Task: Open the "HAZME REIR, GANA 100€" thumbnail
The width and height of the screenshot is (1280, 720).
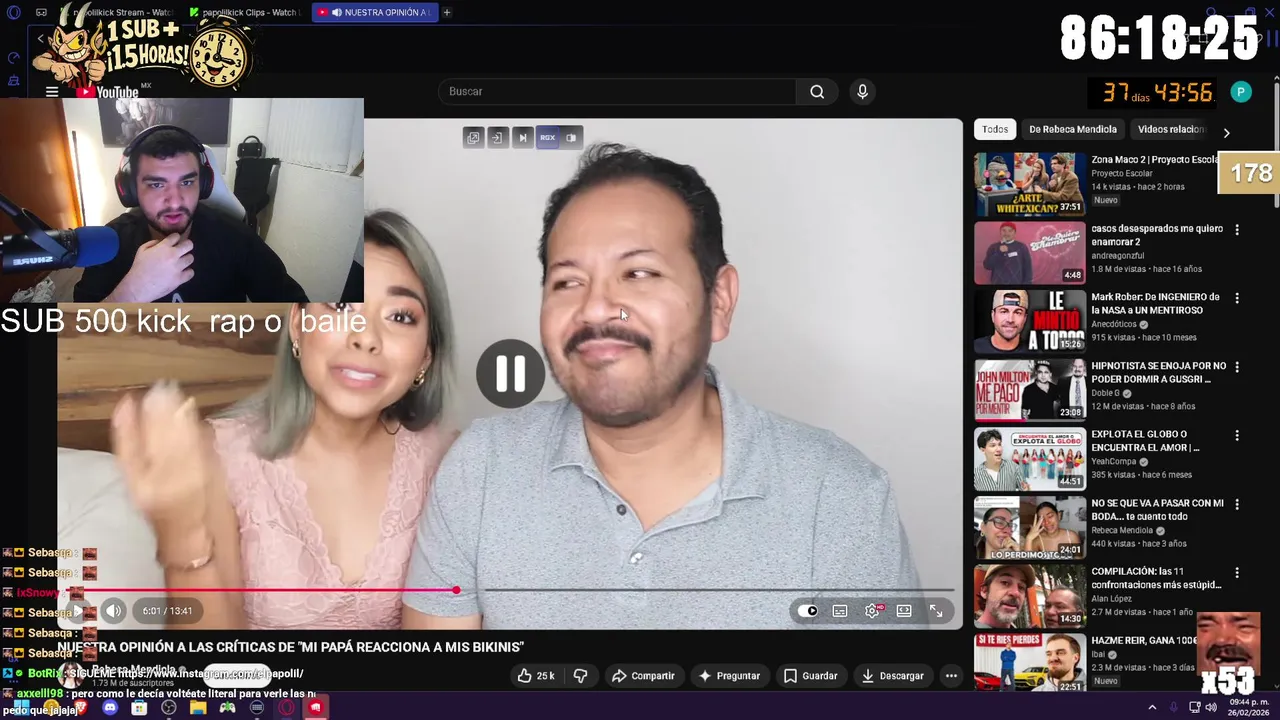Action: [1030, 663]
